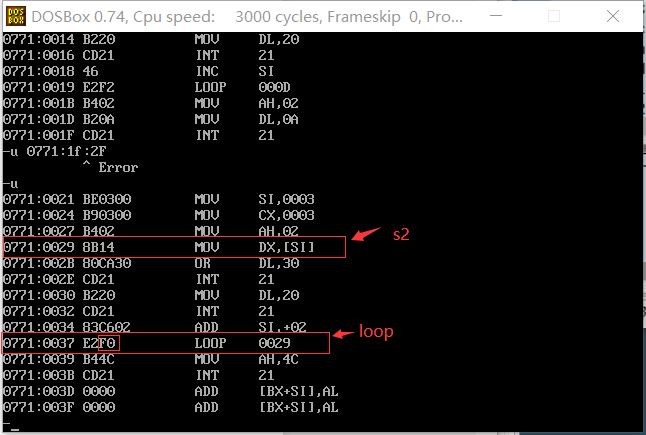Screen dimensions: 646x435
Task: Click line 0771:002E INT 21
Action: [138, 279]
